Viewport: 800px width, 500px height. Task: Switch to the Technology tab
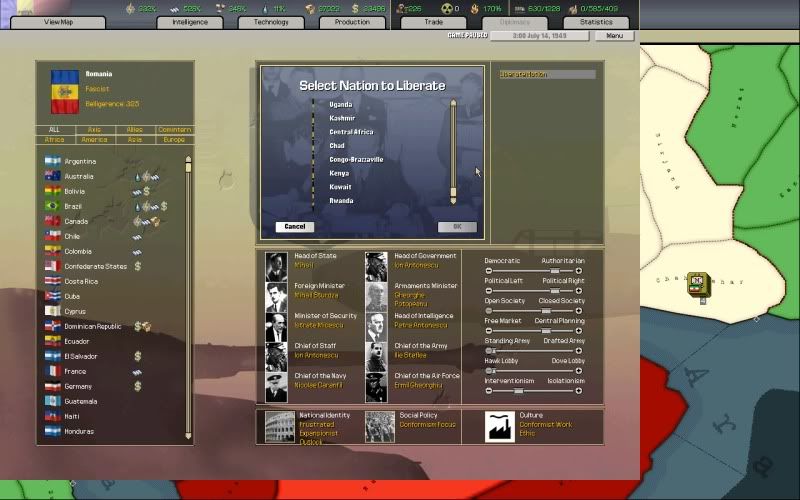click(271, 22)
